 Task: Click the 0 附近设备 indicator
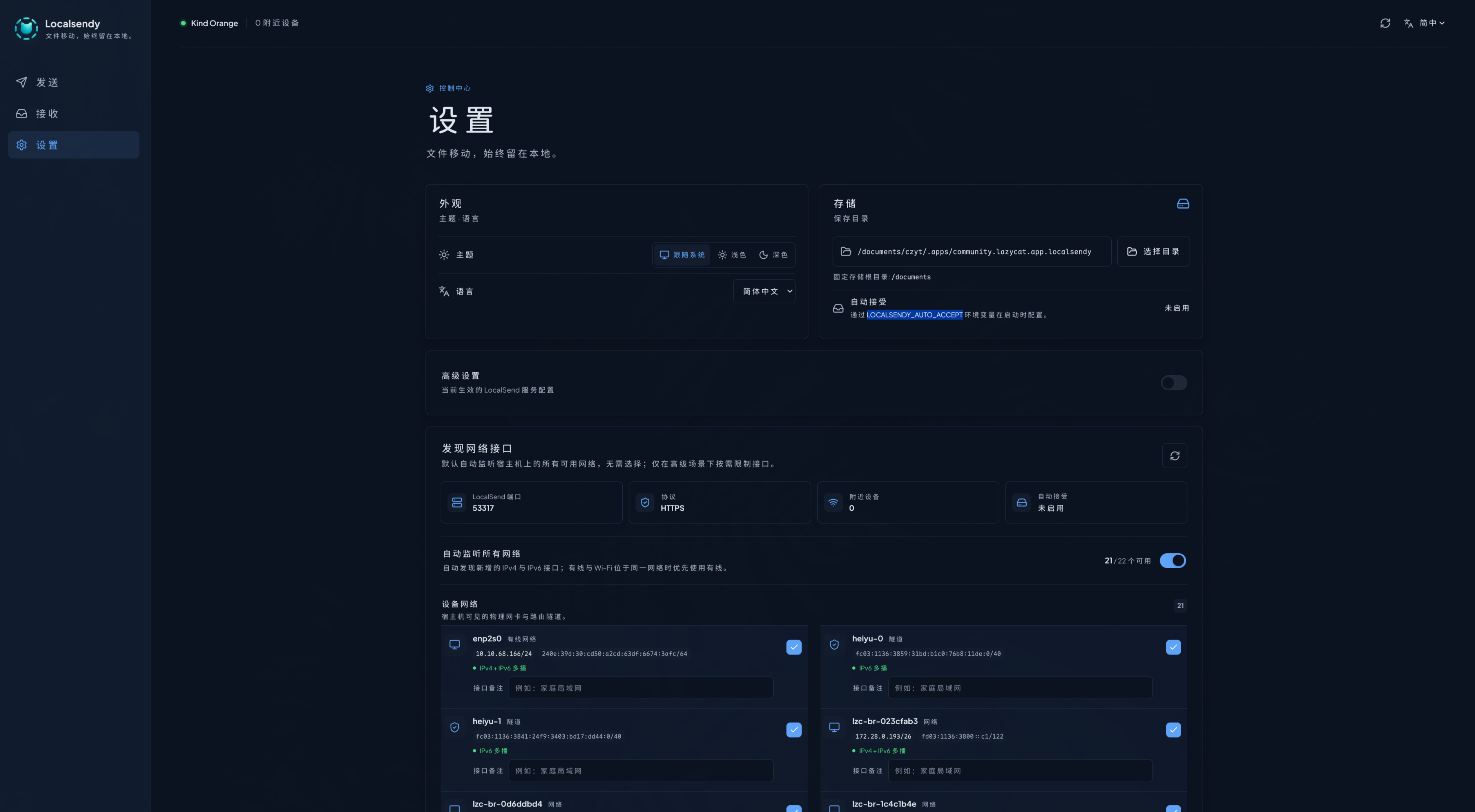coord(277,23)
